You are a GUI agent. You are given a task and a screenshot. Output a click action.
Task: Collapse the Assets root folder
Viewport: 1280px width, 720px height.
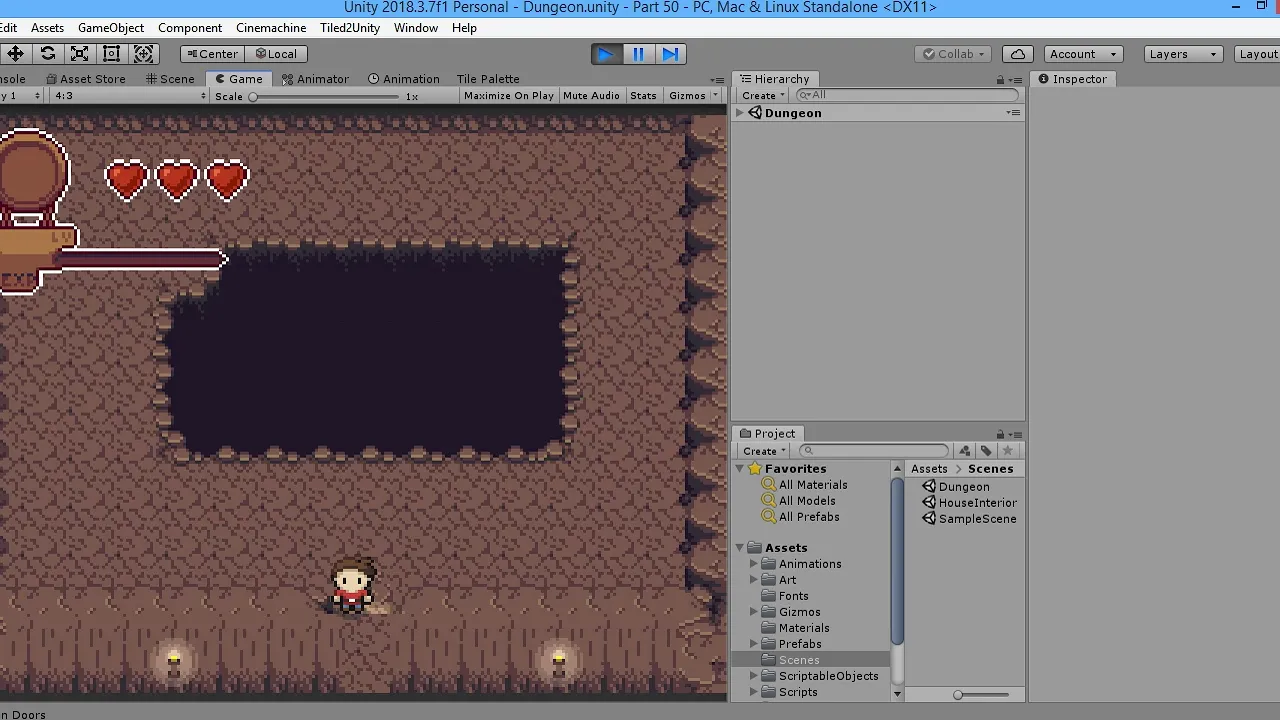pyautogui.click(x=740, y=548)
